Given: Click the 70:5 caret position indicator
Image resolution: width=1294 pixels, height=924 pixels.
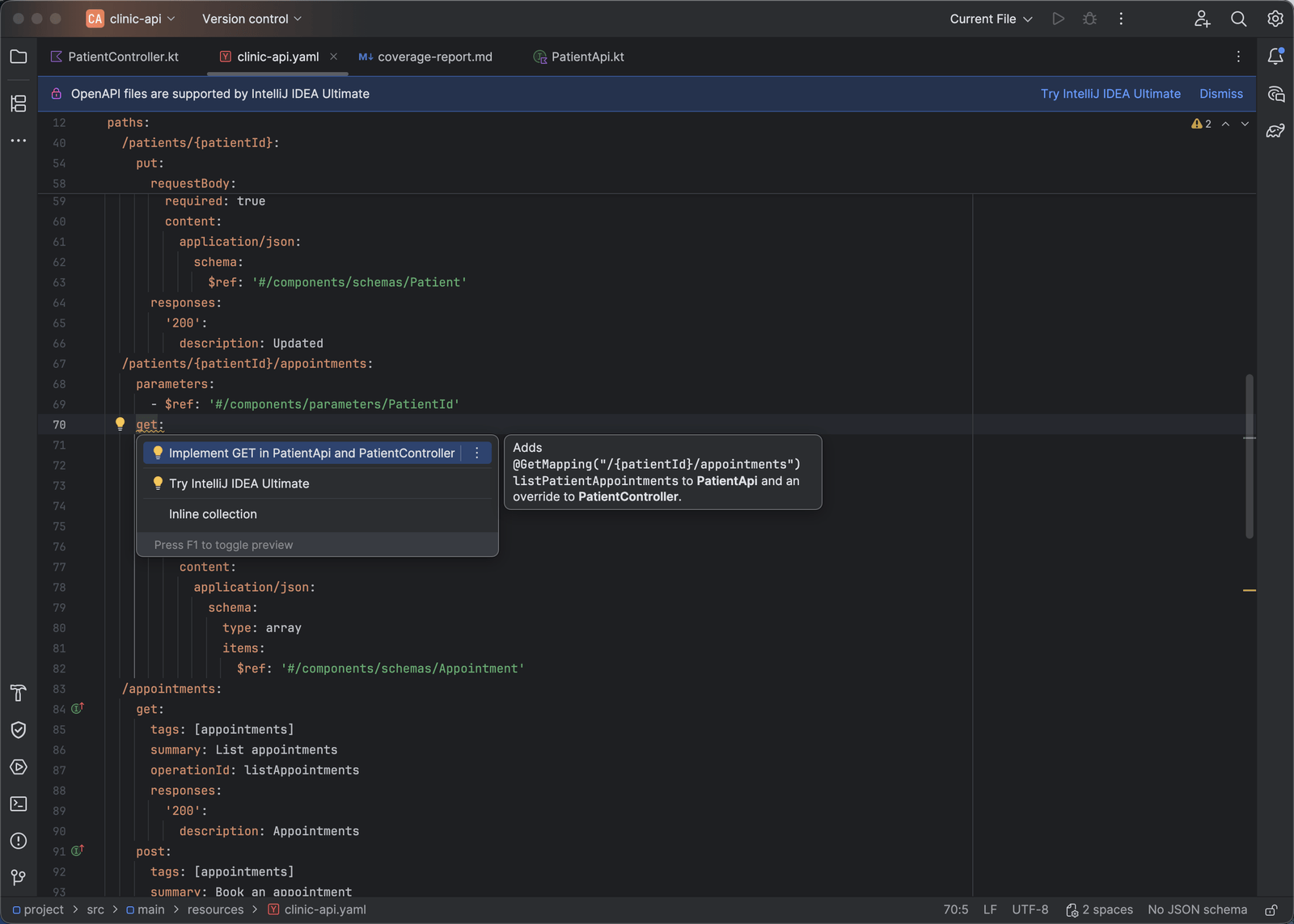Looking at the screenshot, I should click(955, 910).
